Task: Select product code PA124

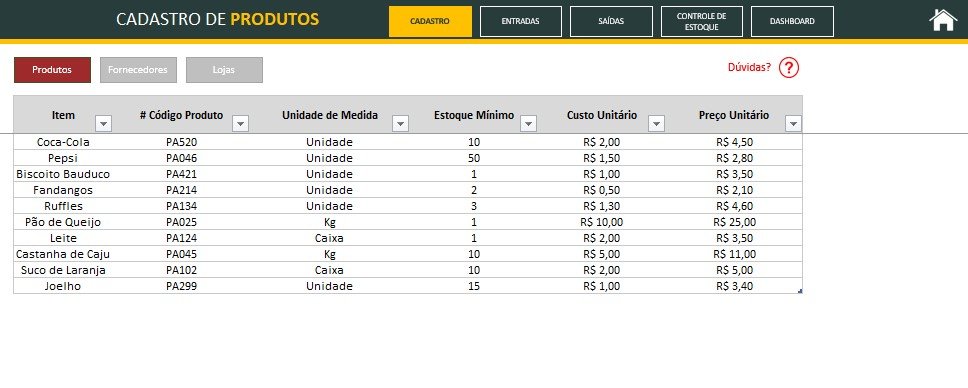Action: click(182, 238)
